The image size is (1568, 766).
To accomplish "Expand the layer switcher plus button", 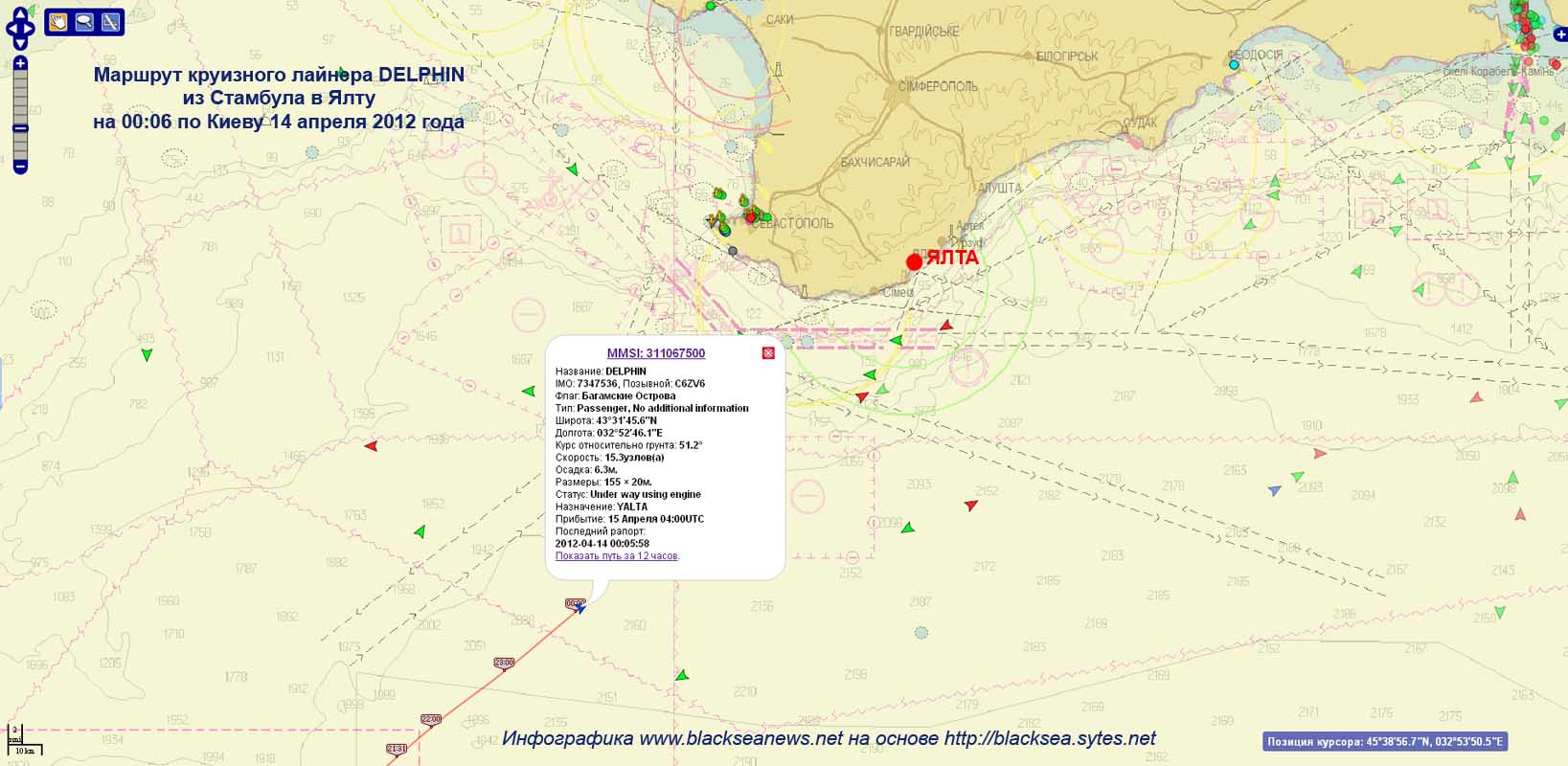I will 1560,35.
